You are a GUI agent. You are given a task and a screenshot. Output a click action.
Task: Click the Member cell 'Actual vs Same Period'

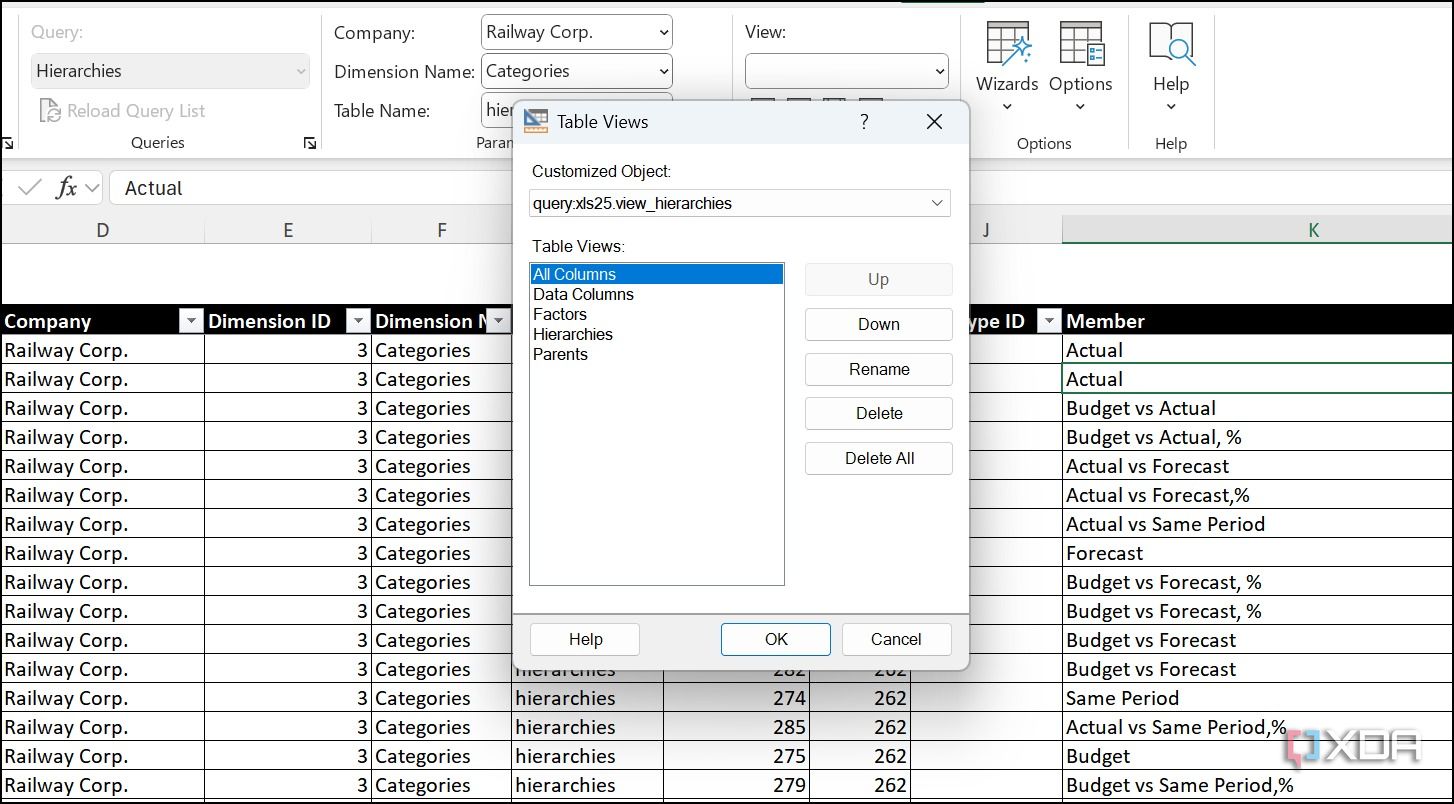click(x=1257, y=524)
